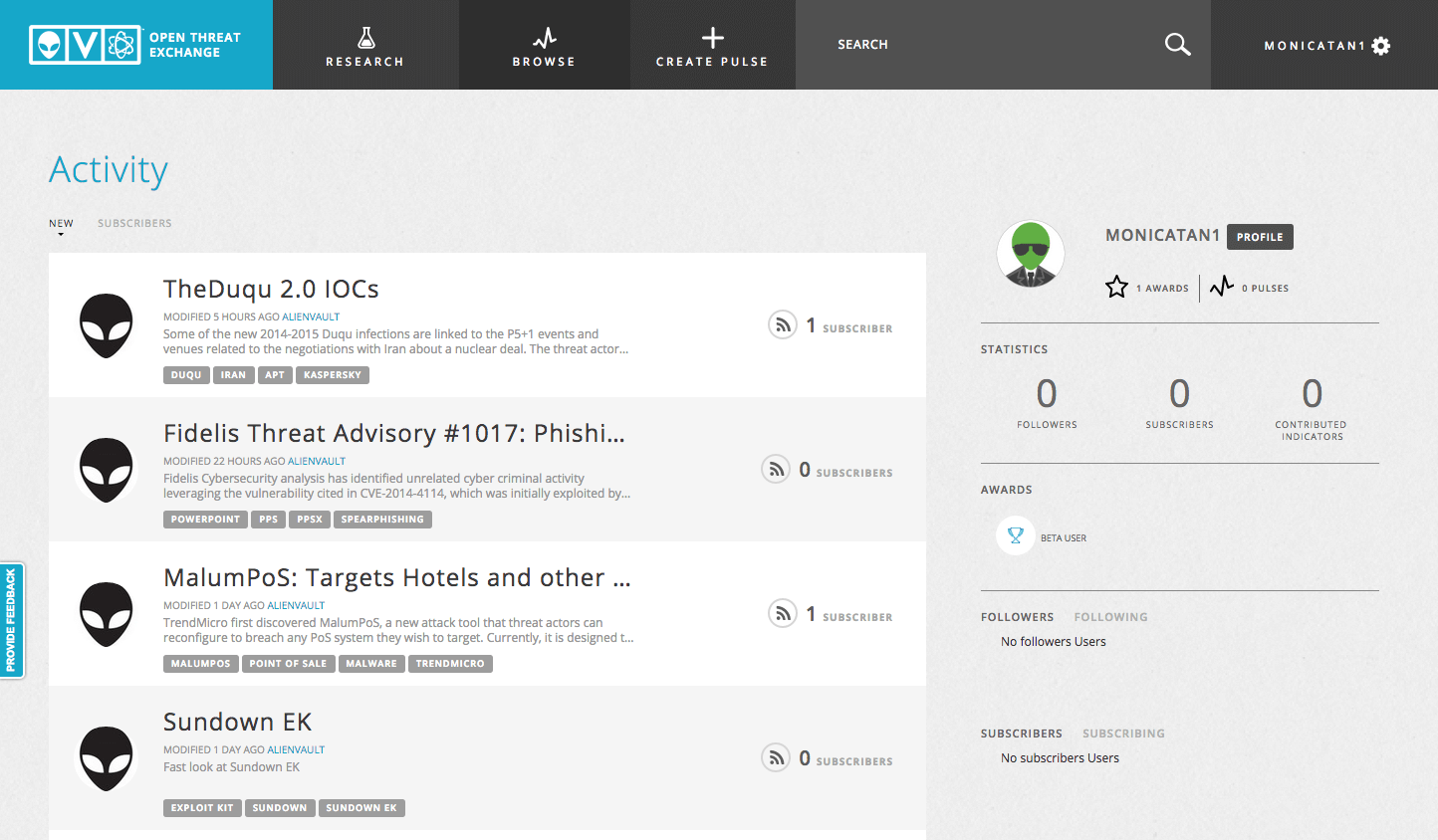
Task: Click the alien avatar beside Fidelis Threat Advisory
Action: tap(106, 470)
